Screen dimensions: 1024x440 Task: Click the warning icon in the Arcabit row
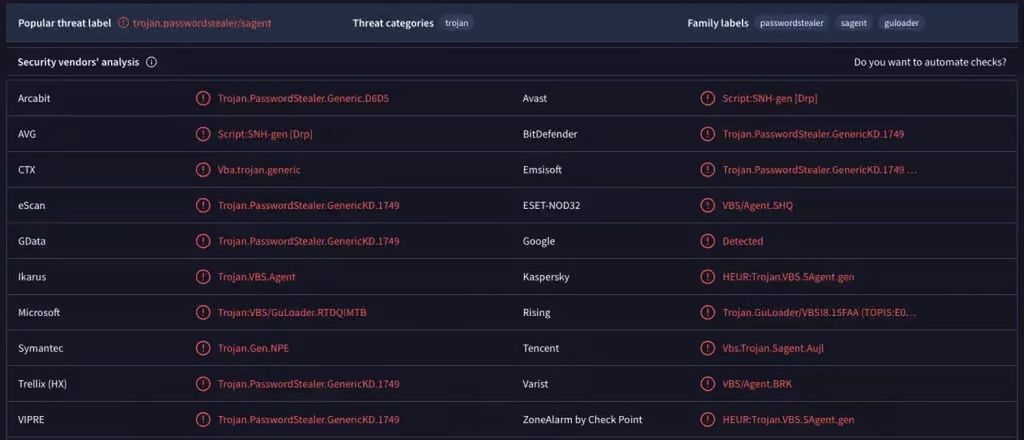[203, 98]
